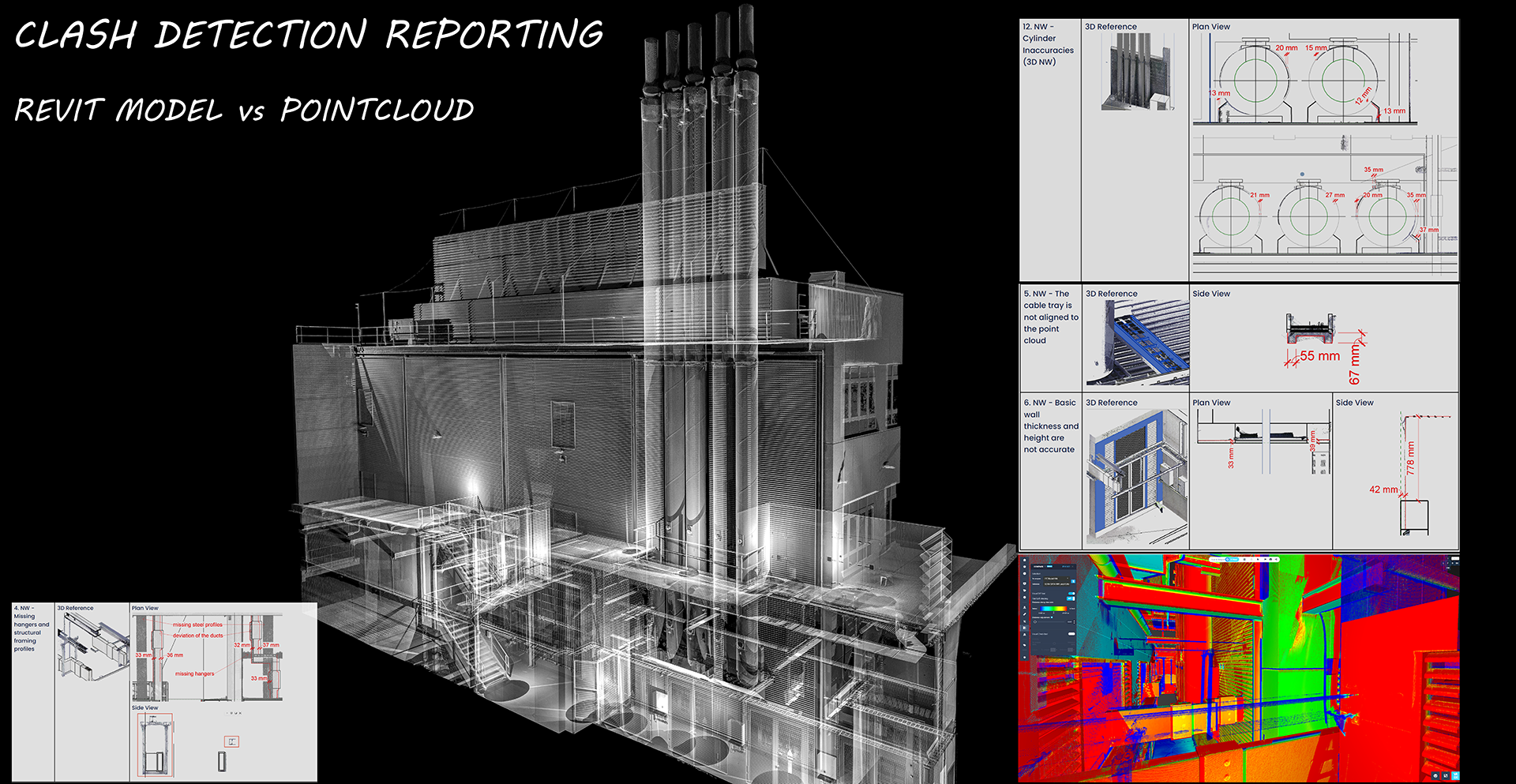This screenshot has height=784, width=1516.
Task: Click the Reference field in Compare panel
Action: click(x=1056, y=584)
